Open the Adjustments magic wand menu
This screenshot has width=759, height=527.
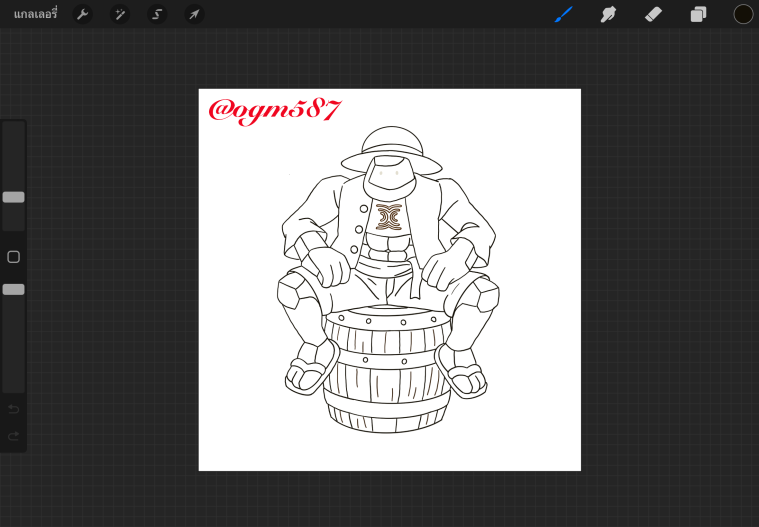coord(120,14)
